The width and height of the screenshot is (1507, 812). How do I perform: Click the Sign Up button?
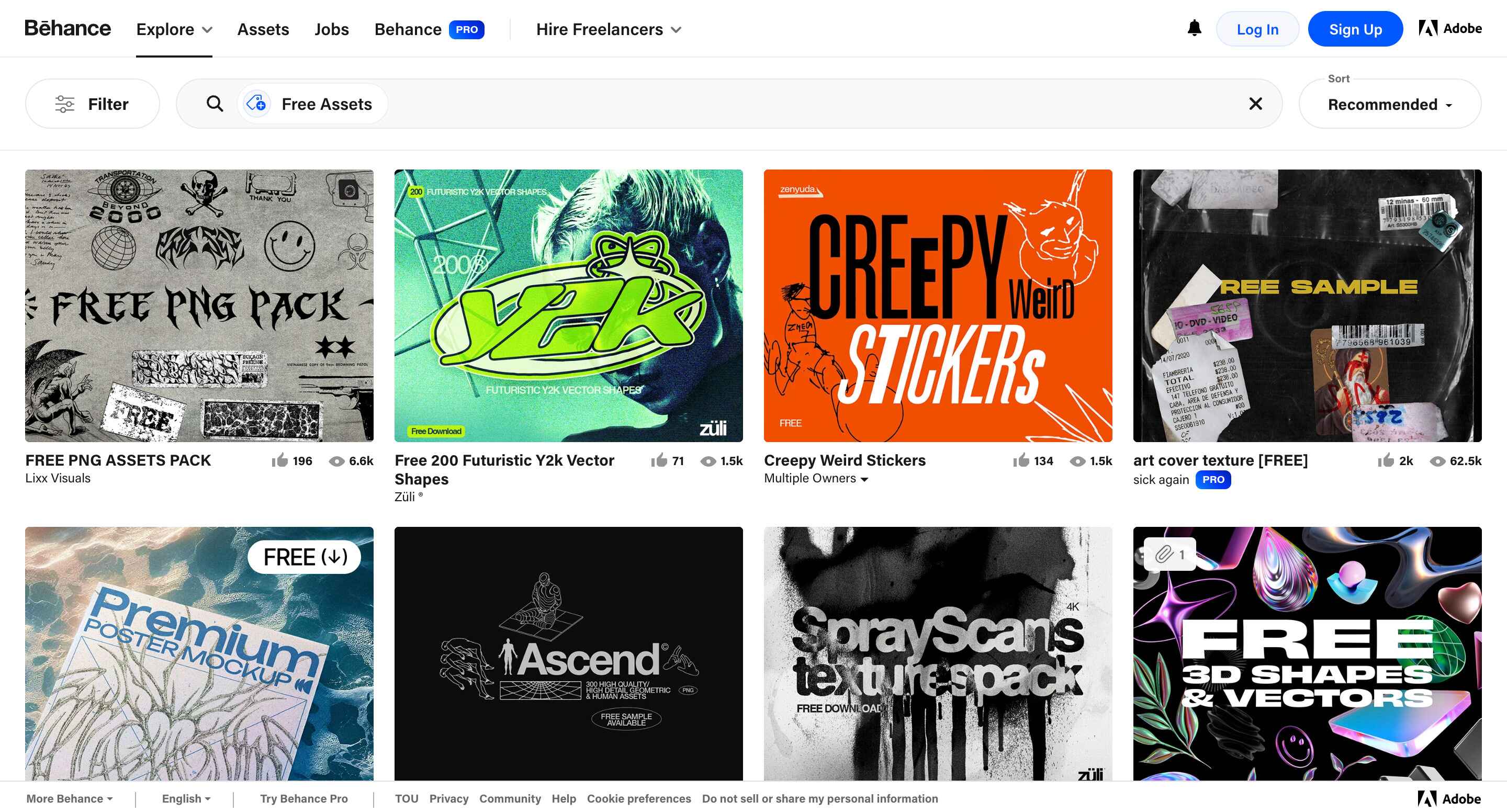pyautogui.click(x=1355, y=28)
